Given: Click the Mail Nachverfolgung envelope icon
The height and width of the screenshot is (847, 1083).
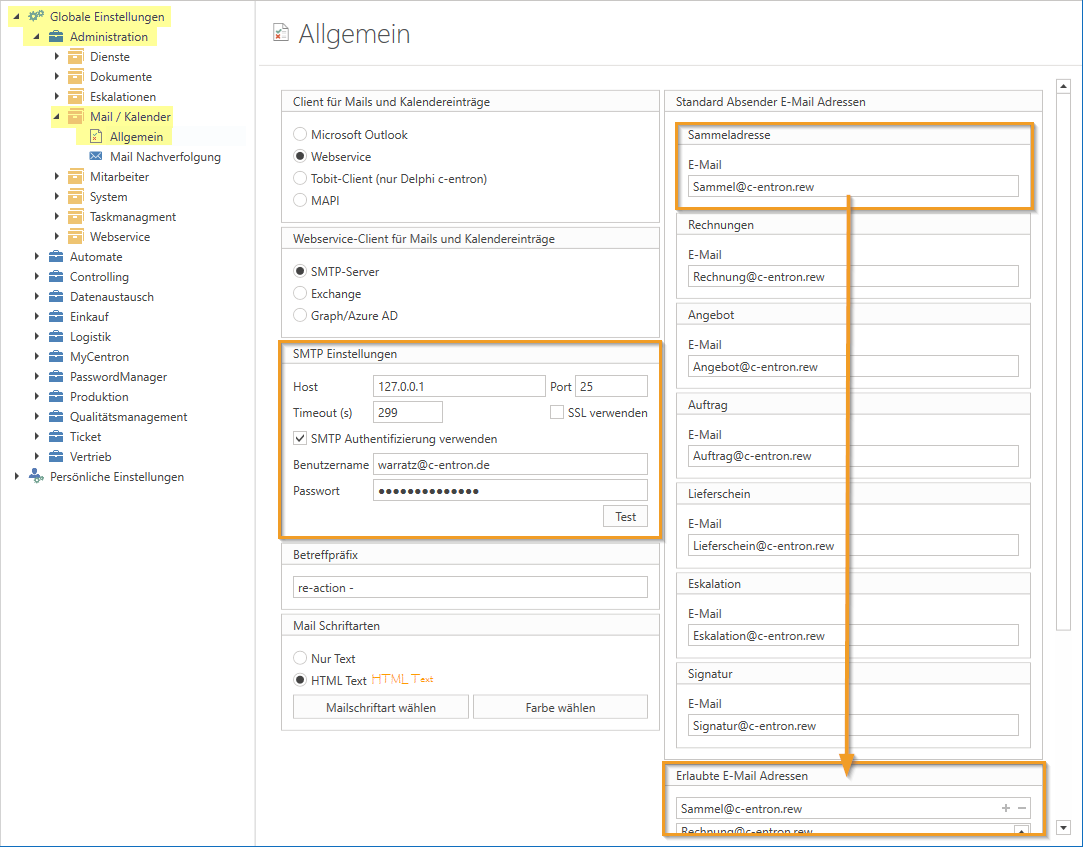Looking at the screenshot, I should coord(96,157).
